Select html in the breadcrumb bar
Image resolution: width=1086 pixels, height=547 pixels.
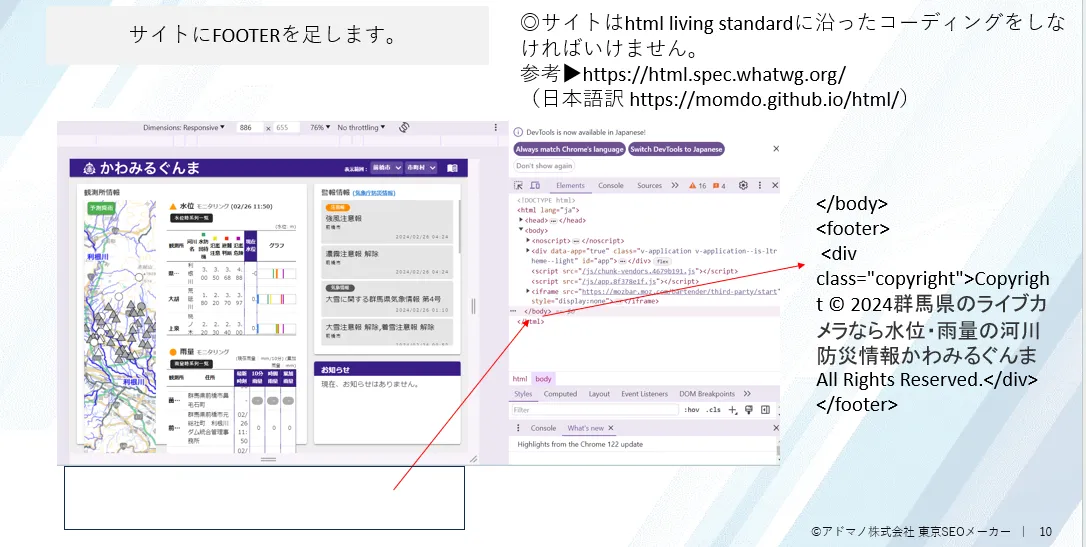520,379
